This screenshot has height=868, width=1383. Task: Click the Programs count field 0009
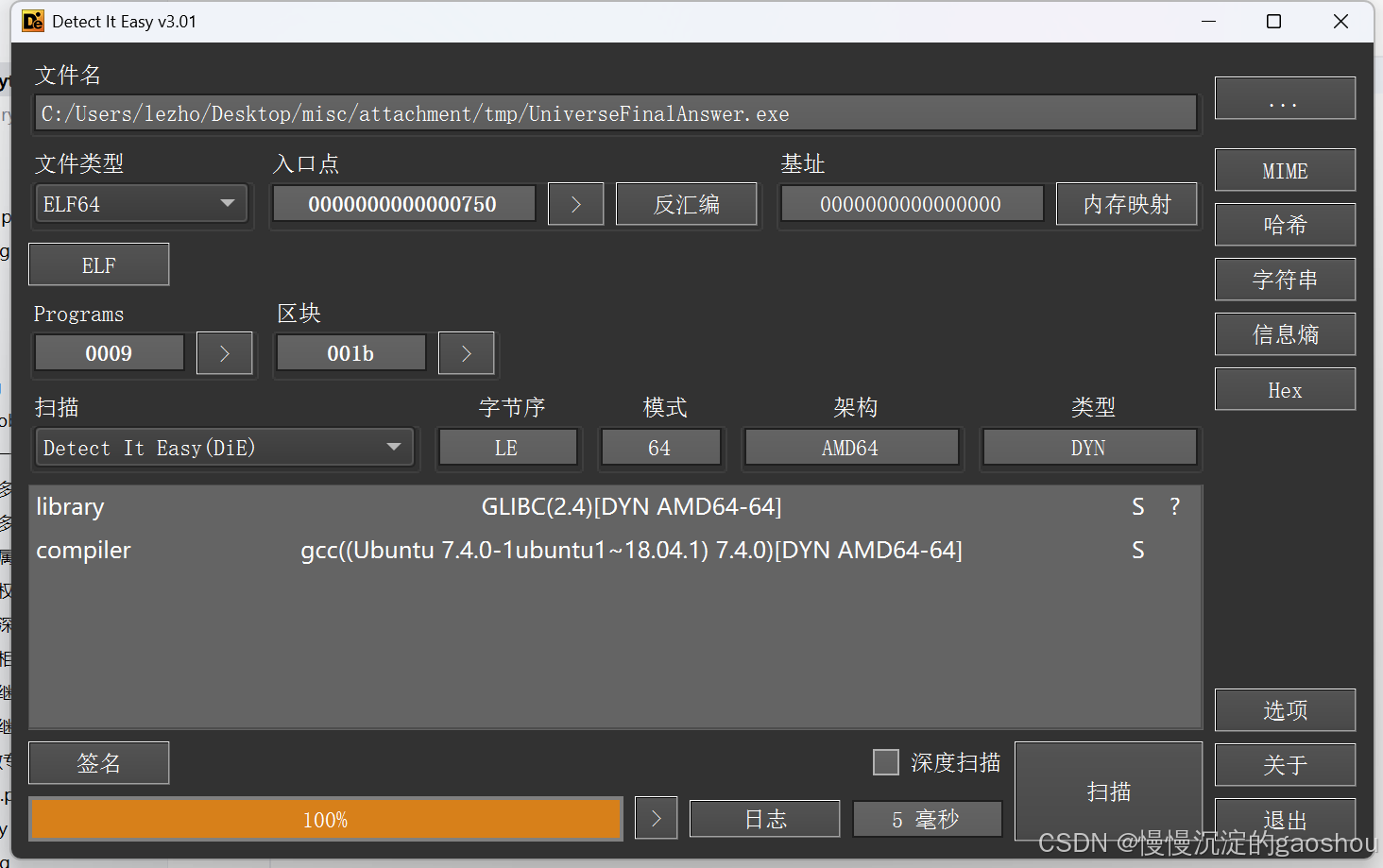109,353
